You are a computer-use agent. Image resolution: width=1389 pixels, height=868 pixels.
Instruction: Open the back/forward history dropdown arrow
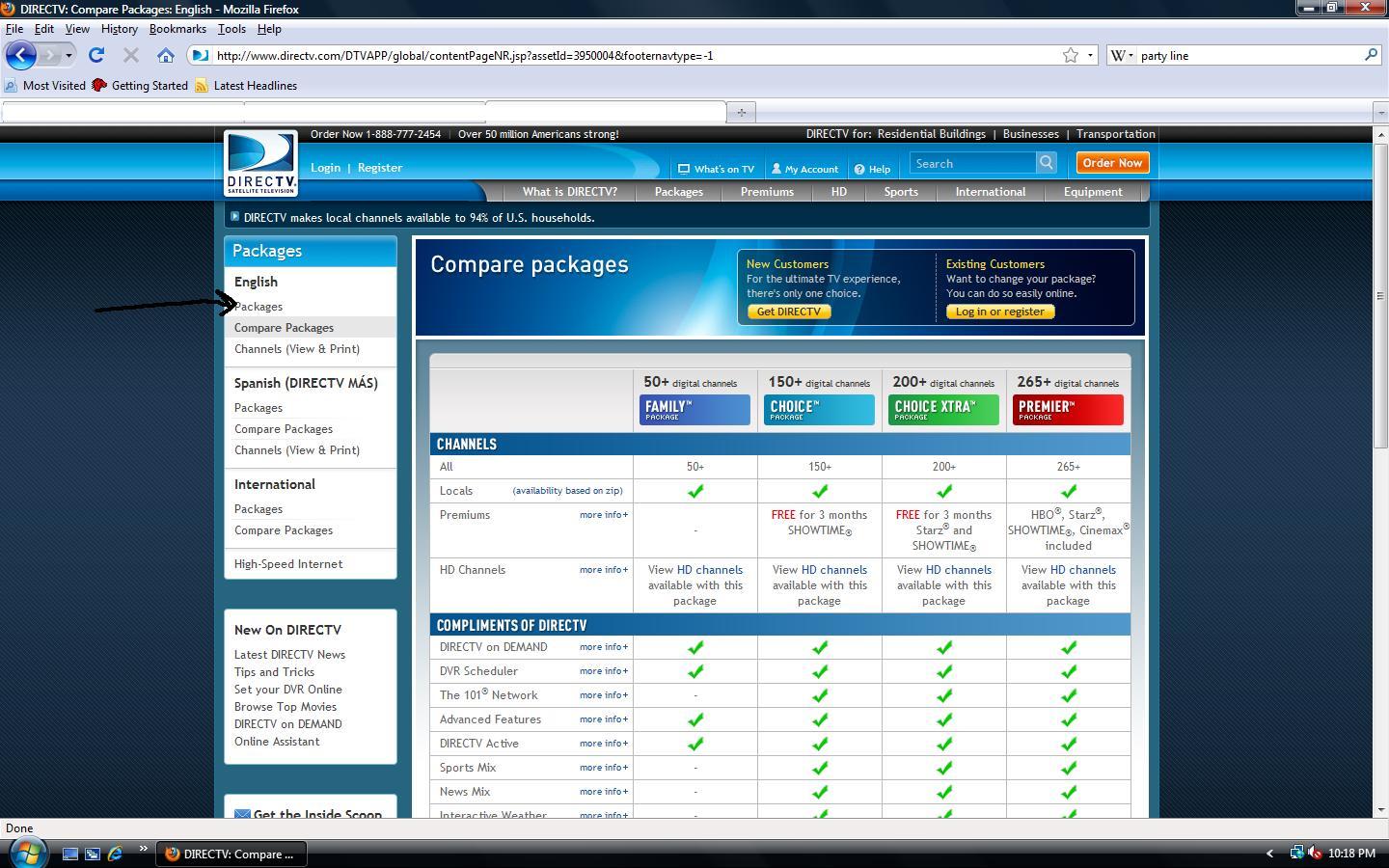pos(68,55)
